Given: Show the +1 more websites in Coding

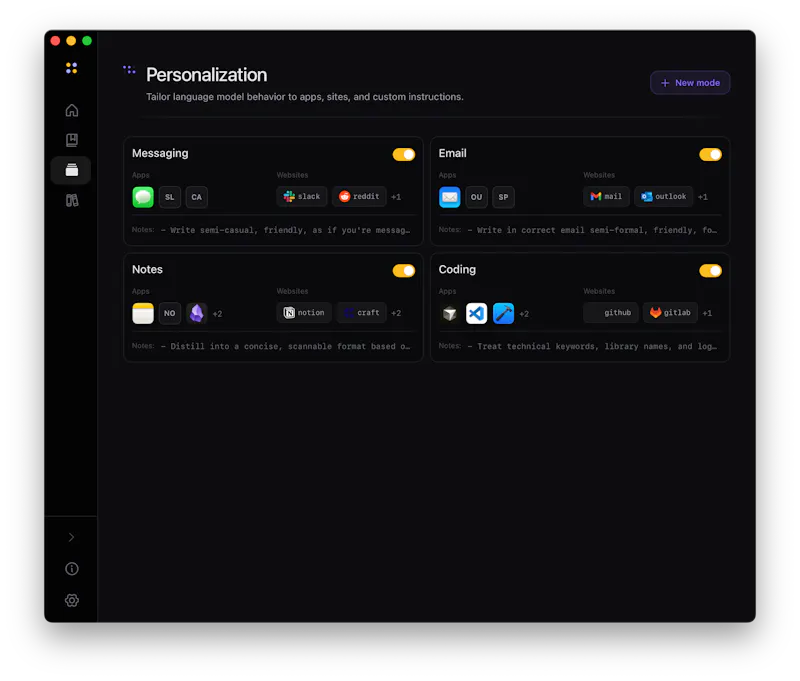Looking at the screenshot, I should pyautogui.click(x=707, y=313).
